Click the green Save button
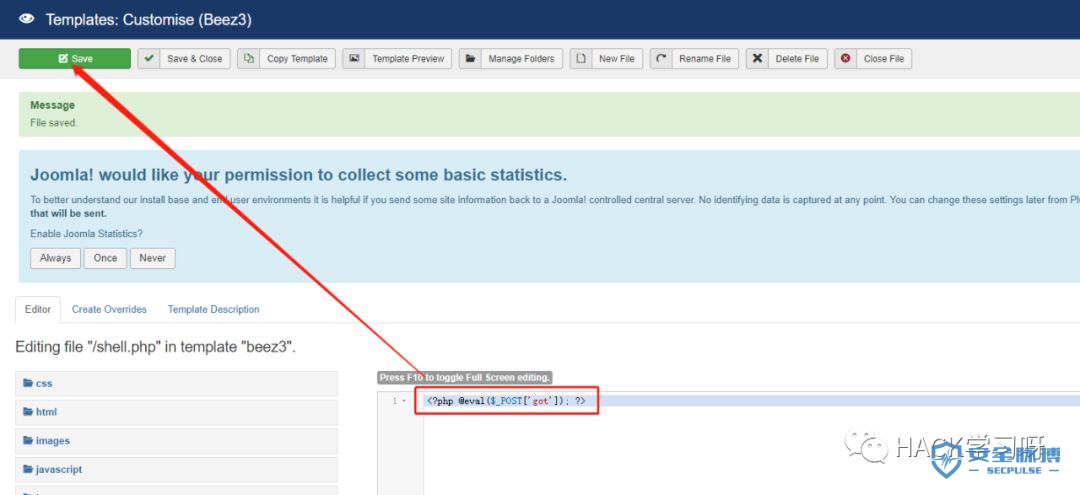Screen dimensions: 1080x495 pos(74,59)
